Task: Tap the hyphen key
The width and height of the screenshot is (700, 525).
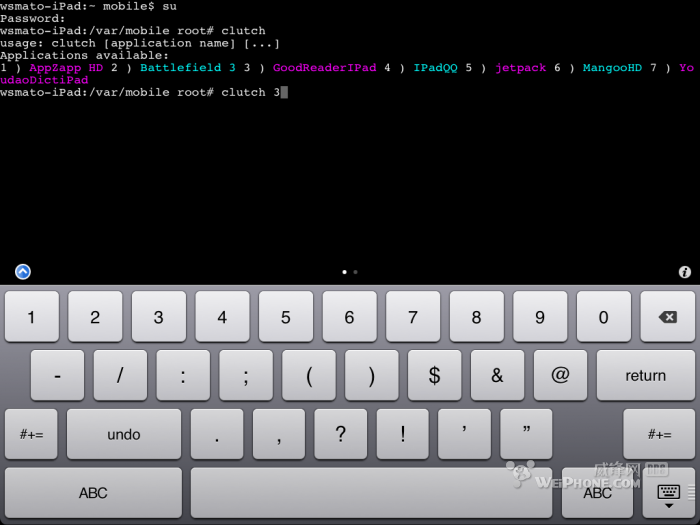Action: click(57, 375)
